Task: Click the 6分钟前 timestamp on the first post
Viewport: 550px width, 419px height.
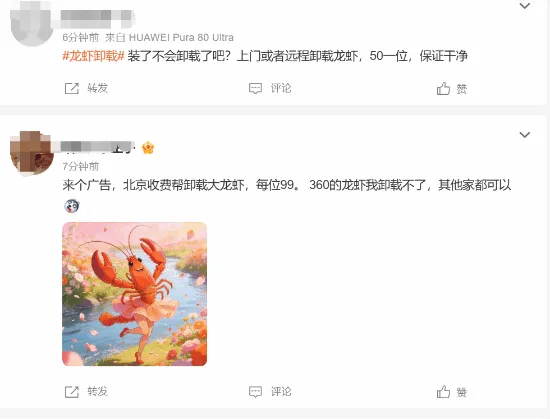Action: tap(81, 38)
